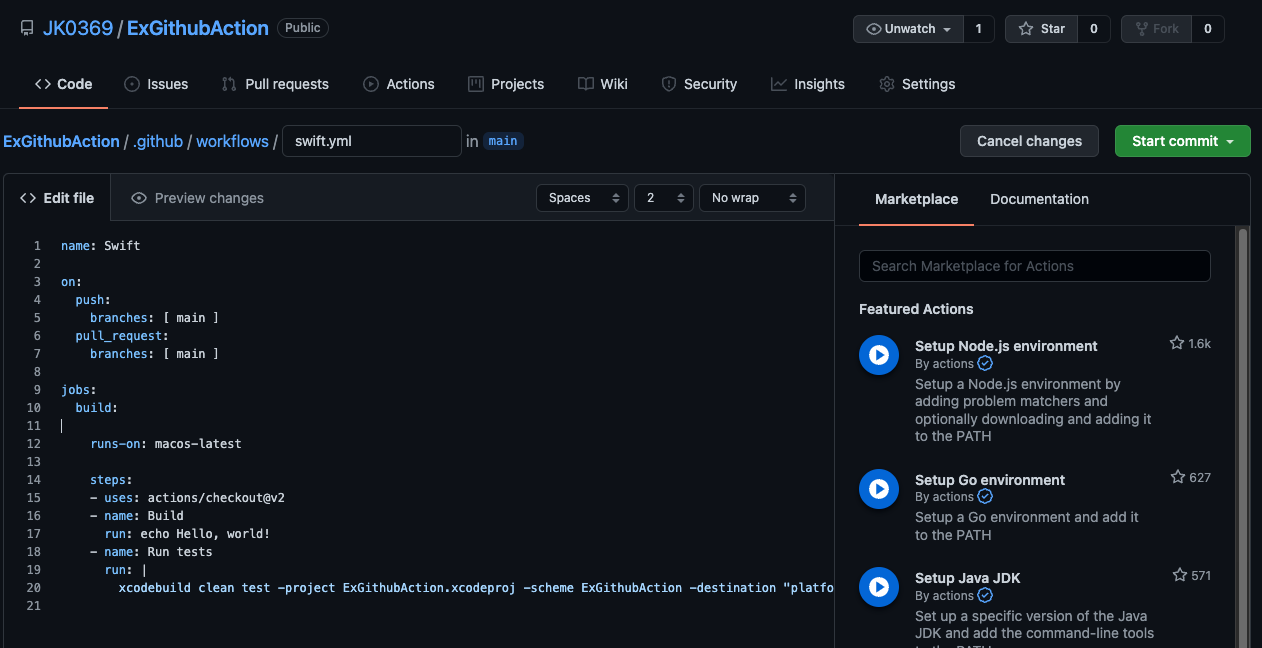
Task: Click the swift.yml filename input field
Action: click(372, 141)
